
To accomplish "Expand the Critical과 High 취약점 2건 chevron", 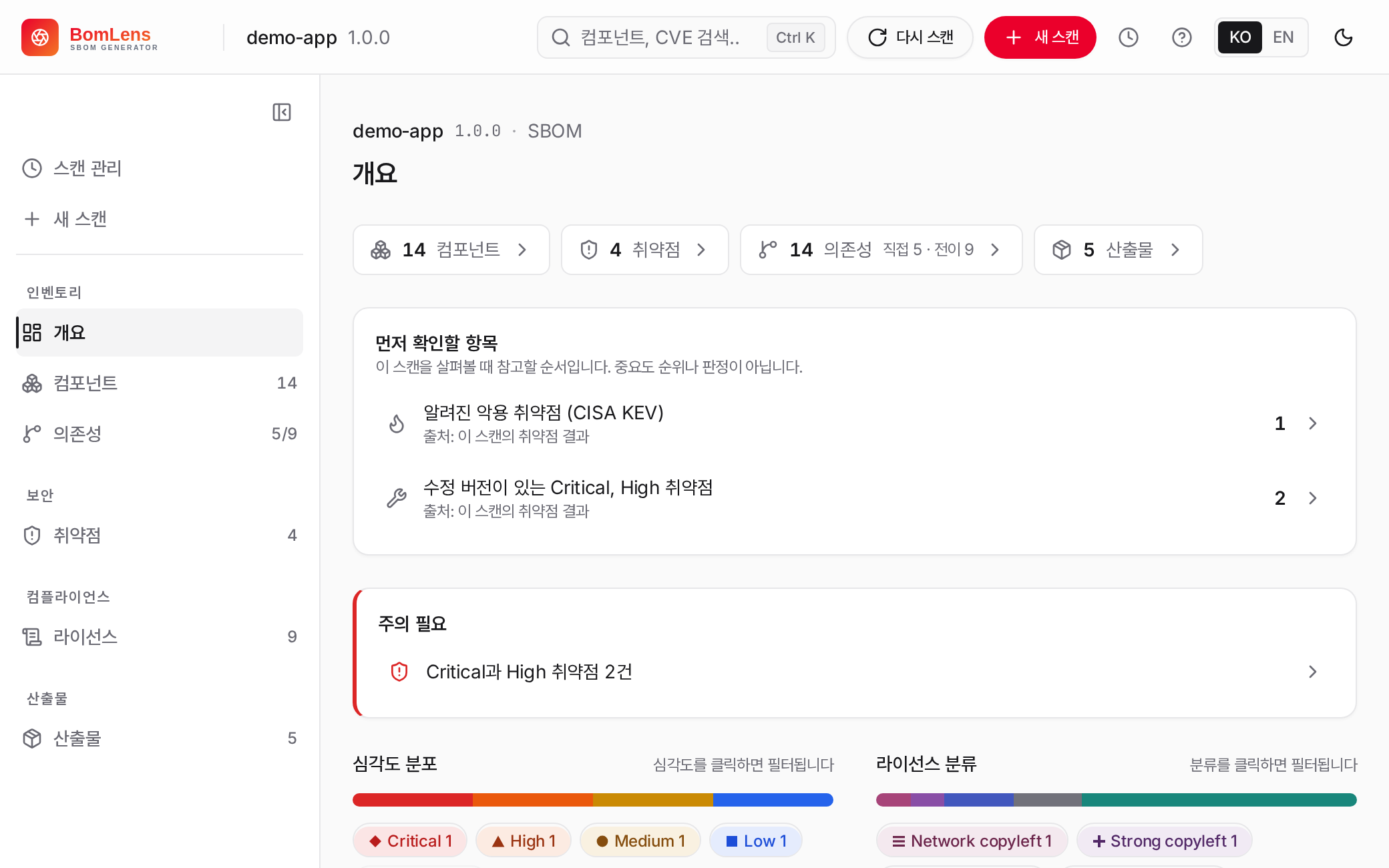I will click(x=1313, y=672).
